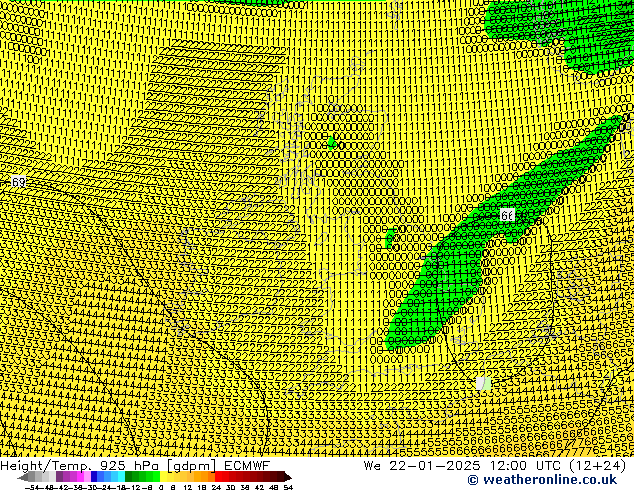634x490 pixels.
Task: Click the 'Height/Temp. 925 hPa [gdpm] ECMWF' title
Action: click(x=135, y=466)
